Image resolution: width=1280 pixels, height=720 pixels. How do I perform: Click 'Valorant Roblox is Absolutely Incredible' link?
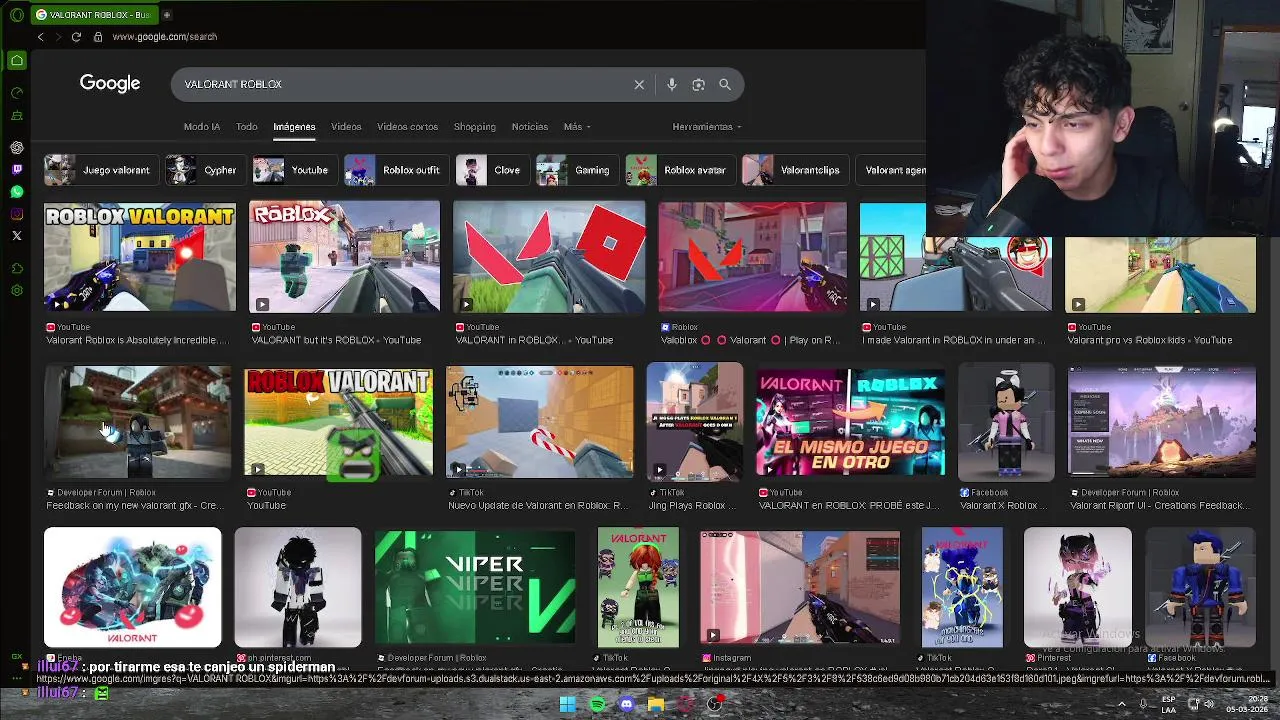(137, 340)
